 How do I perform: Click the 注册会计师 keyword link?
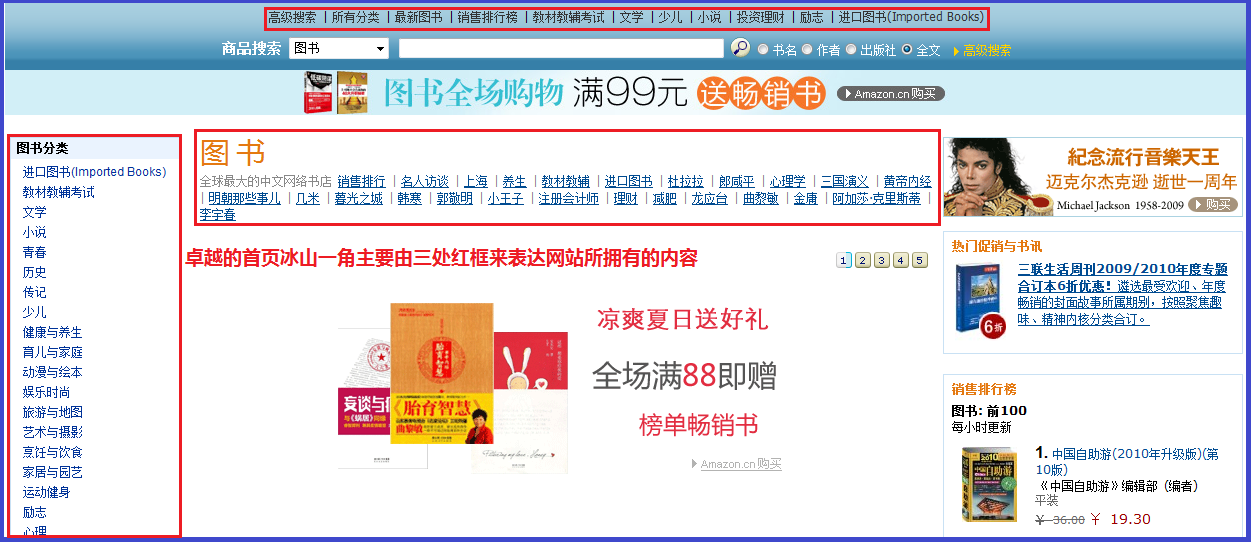pyautogui.click(x=569, y=199)
